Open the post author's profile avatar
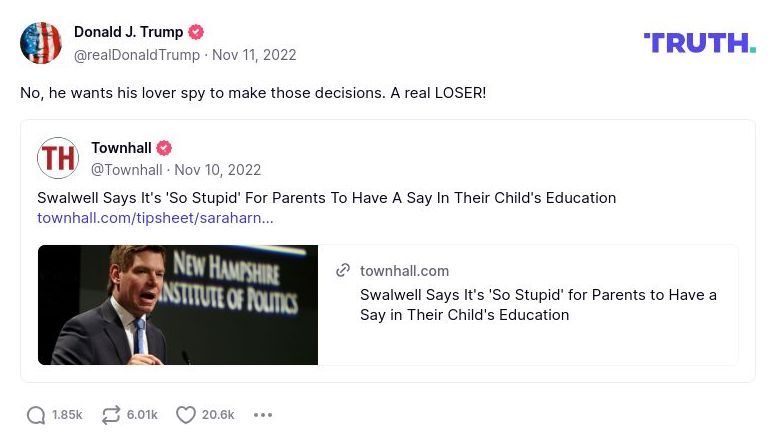The height and width of the screenshot is (445, 777). tap(41, 43)
